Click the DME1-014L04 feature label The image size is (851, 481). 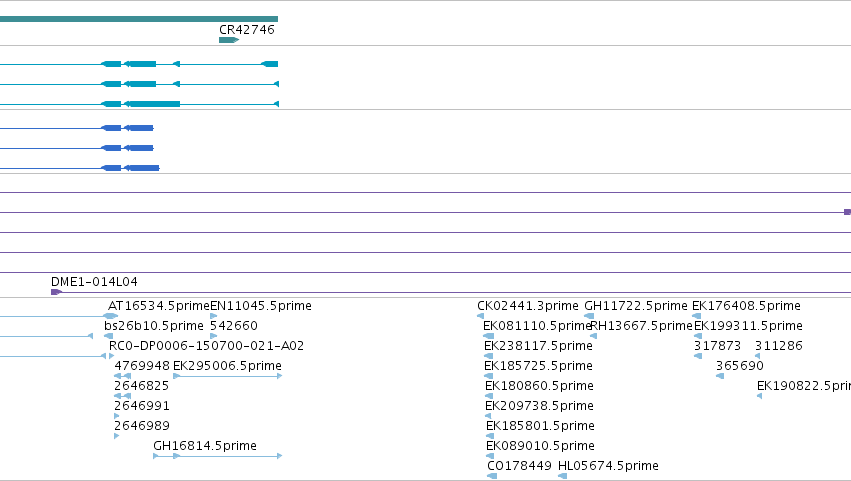tap(94, 282)
